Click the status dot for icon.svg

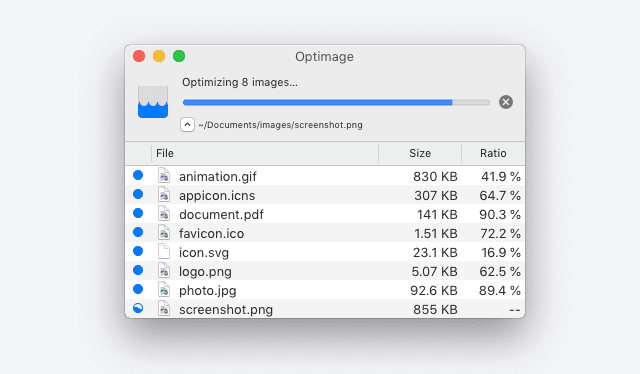138,251
